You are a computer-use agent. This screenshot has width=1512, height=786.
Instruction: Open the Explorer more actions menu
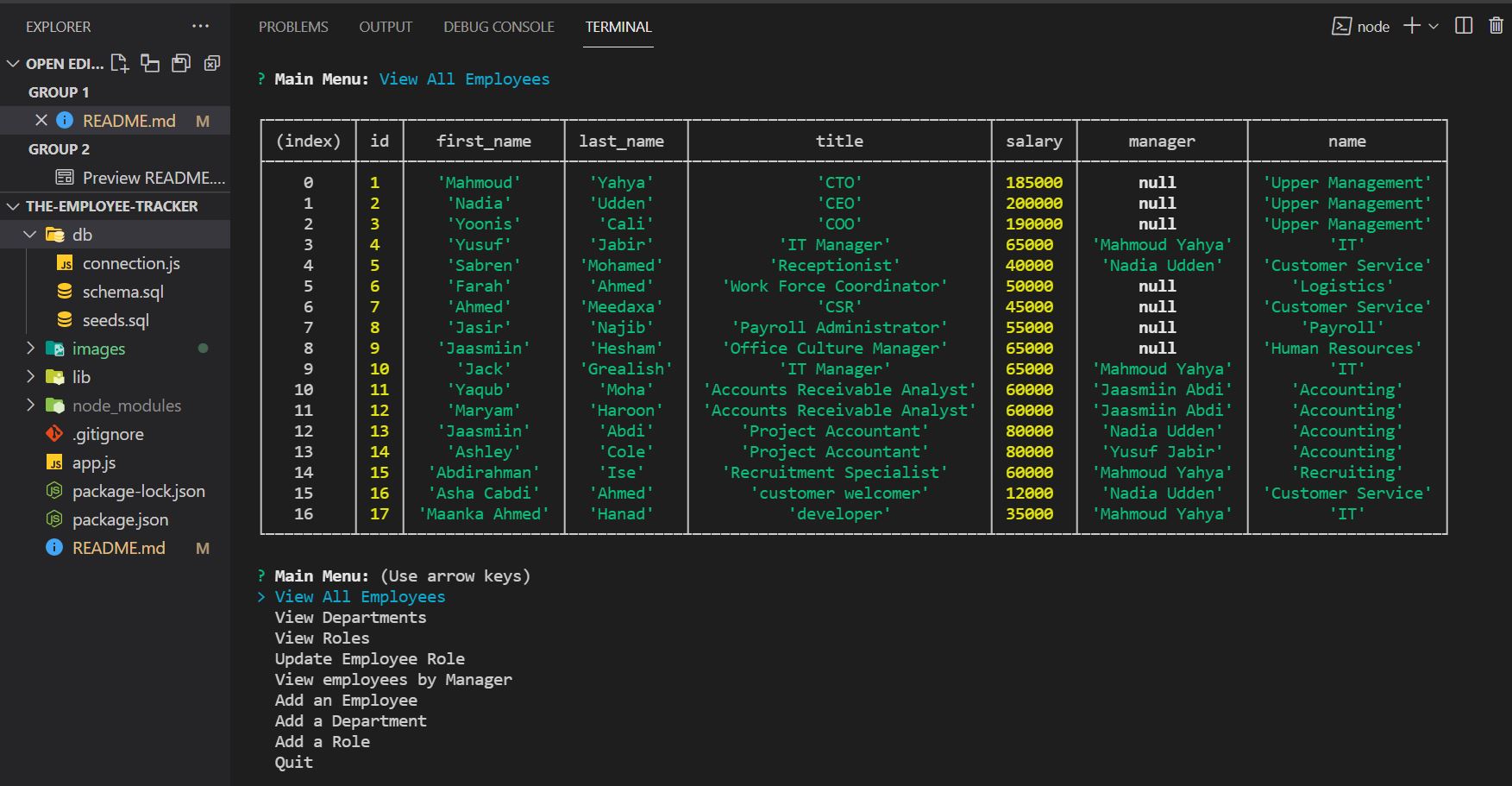[200, 27]
